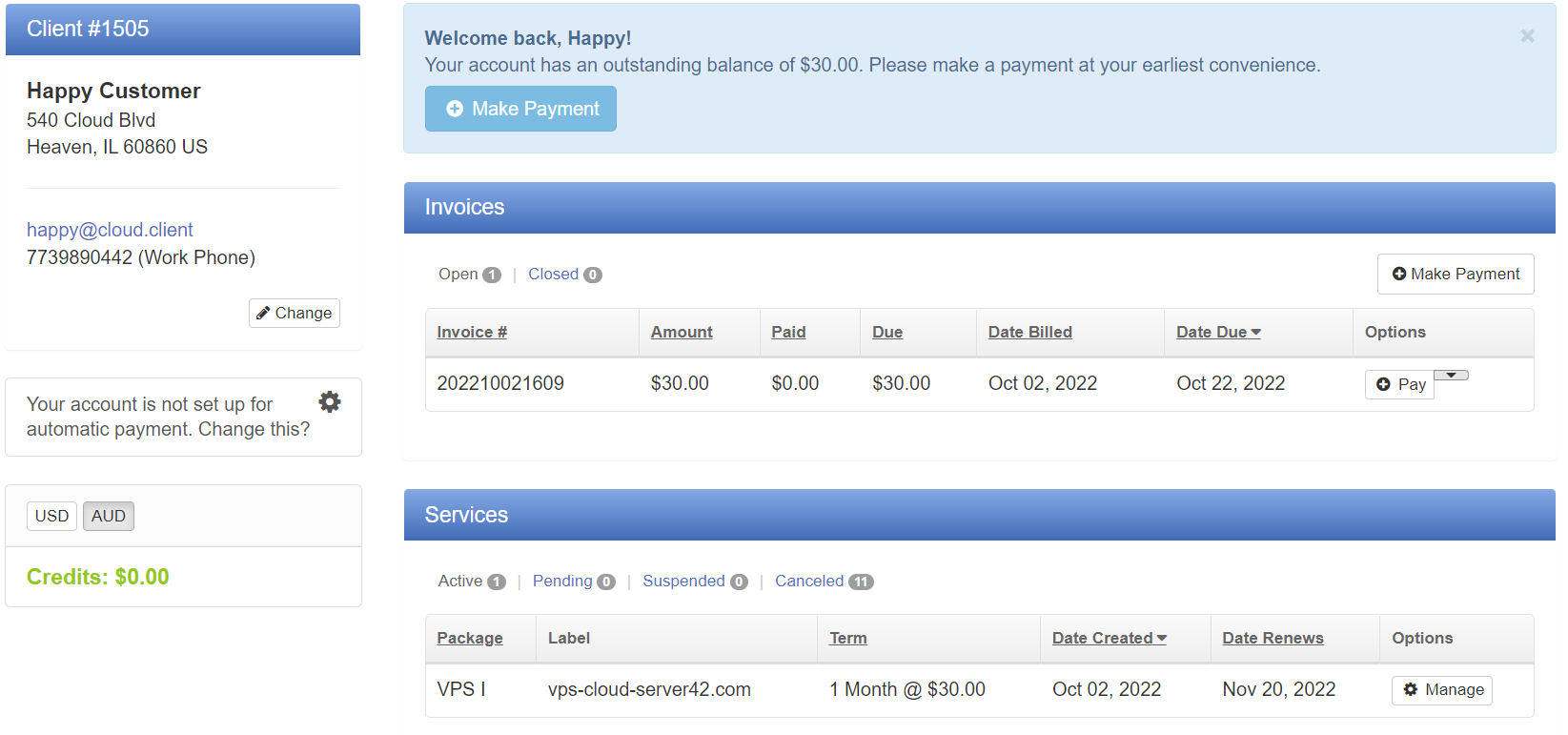Manage the VPS I service
The width and height of the screenshot is (1568, 735).
pos(1442,689)
